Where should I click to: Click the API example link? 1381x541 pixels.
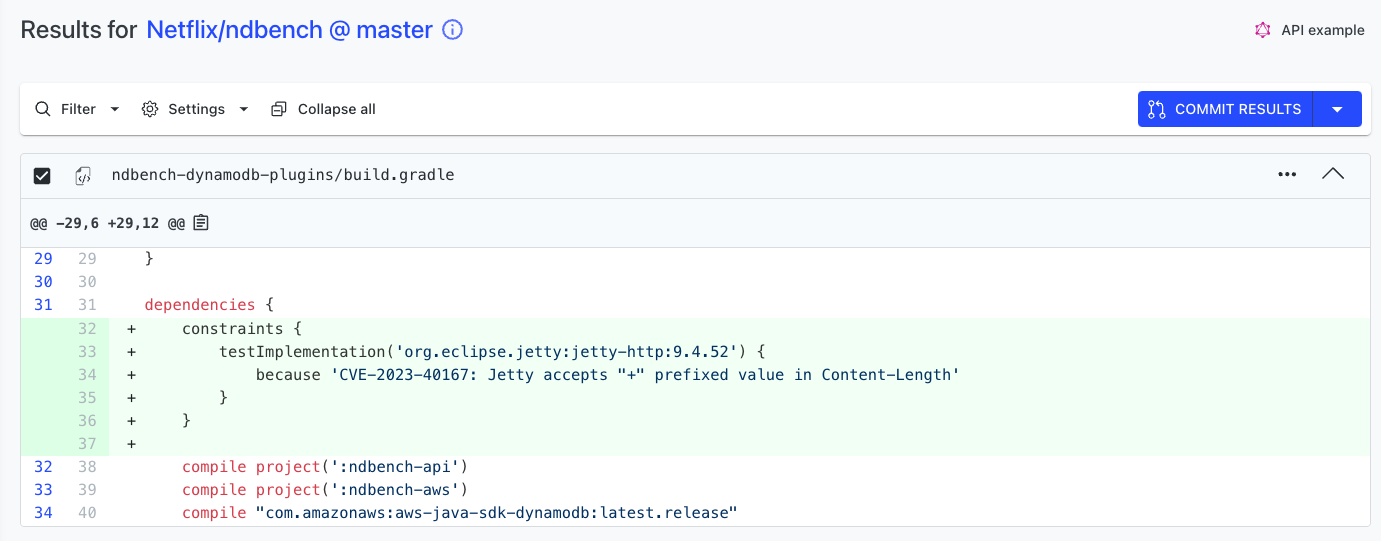click(1323, 30)
